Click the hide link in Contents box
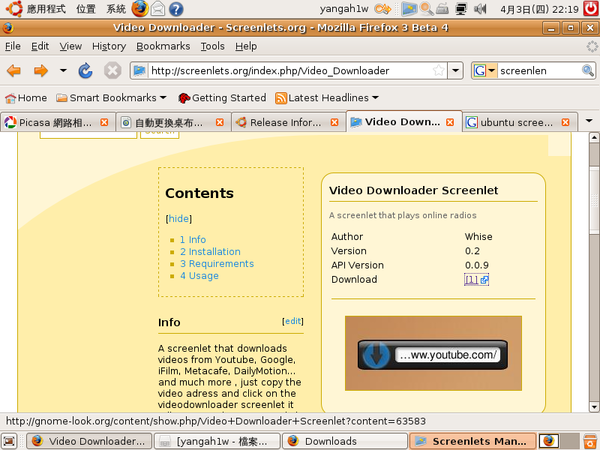 179,218
